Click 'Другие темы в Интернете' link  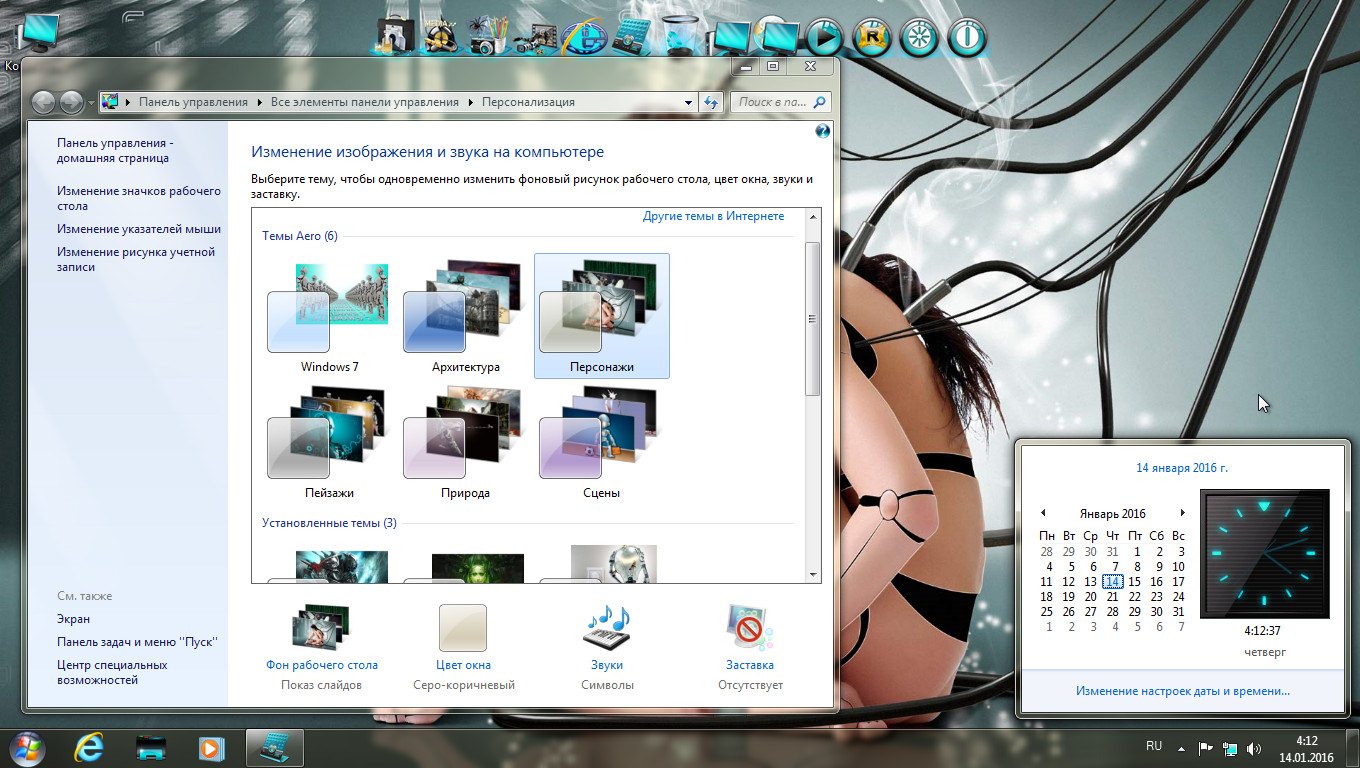713,216
